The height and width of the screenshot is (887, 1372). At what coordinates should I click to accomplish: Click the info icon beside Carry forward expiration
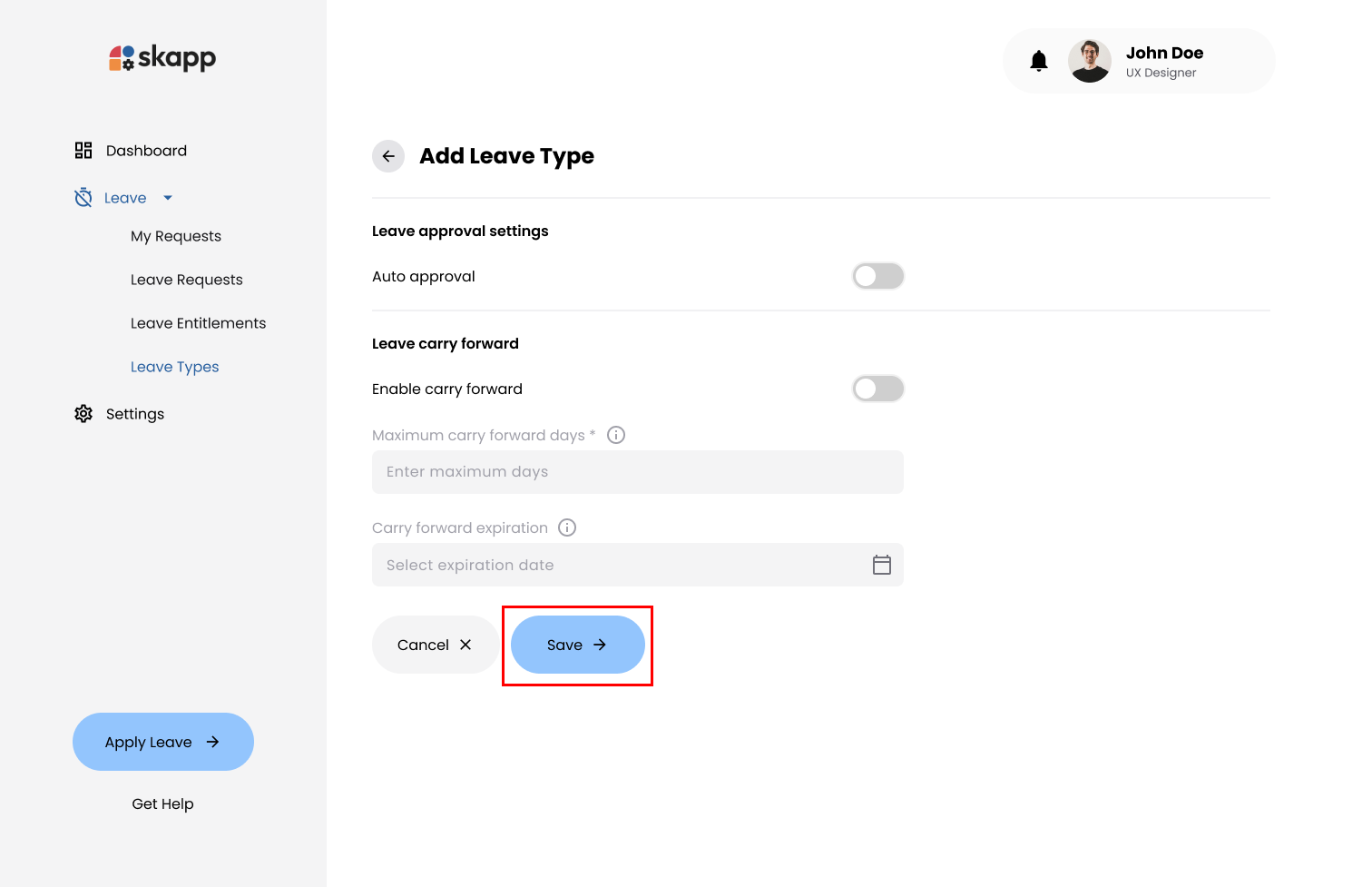(567, 527)
